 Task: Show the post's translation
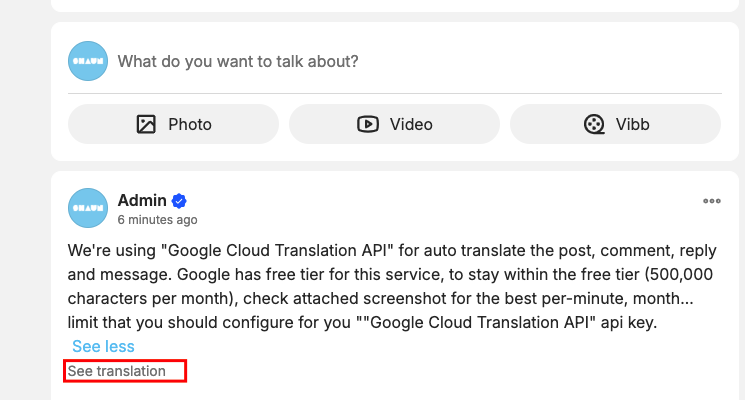pyautogui.click(x=117, y=371)
